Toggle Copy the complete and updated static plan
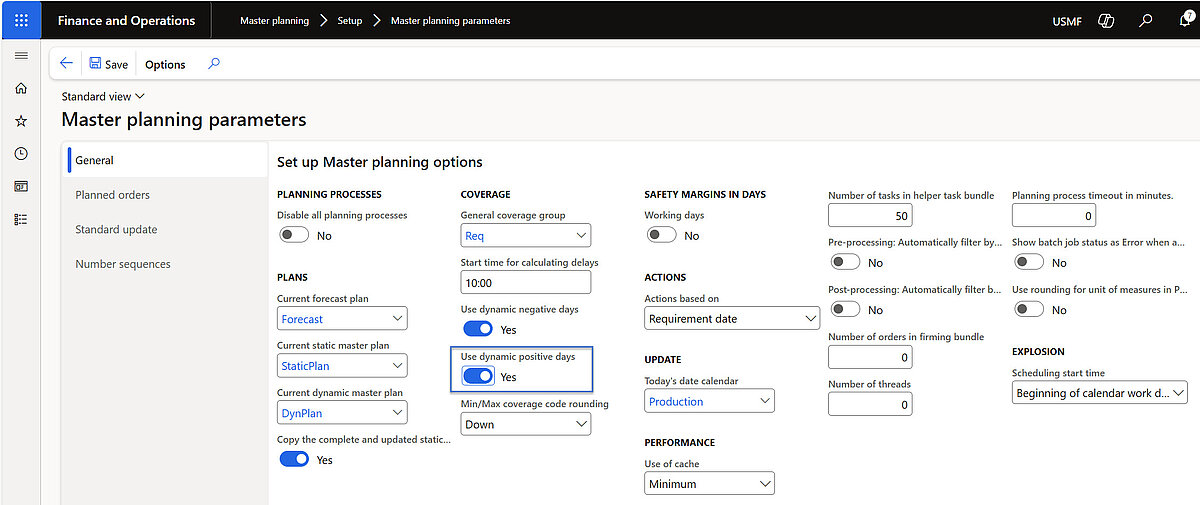 click(x=294, y=459)
